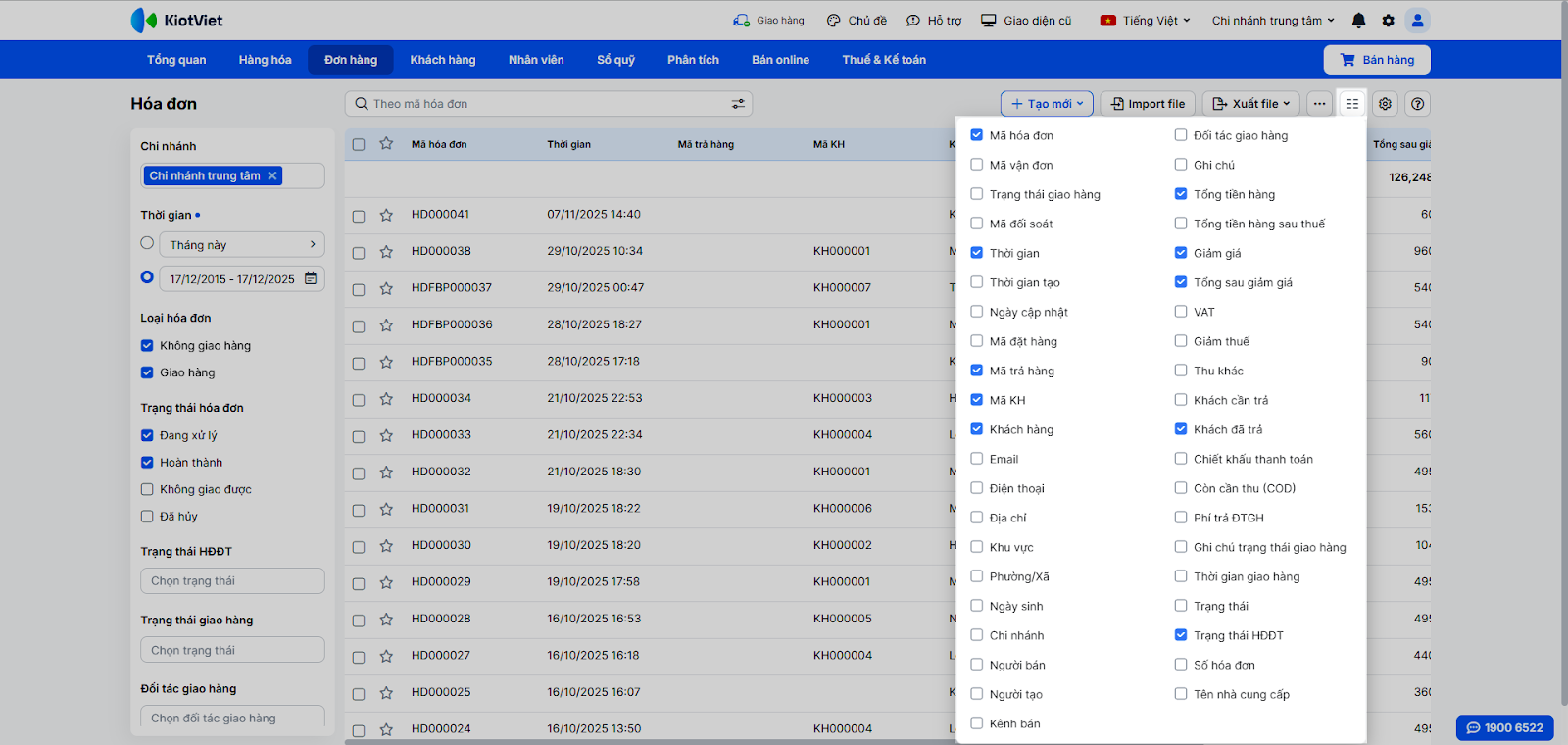Go to the Hàng hóa menu
The height and width of the screenshot is (745, 1568).
265,60
